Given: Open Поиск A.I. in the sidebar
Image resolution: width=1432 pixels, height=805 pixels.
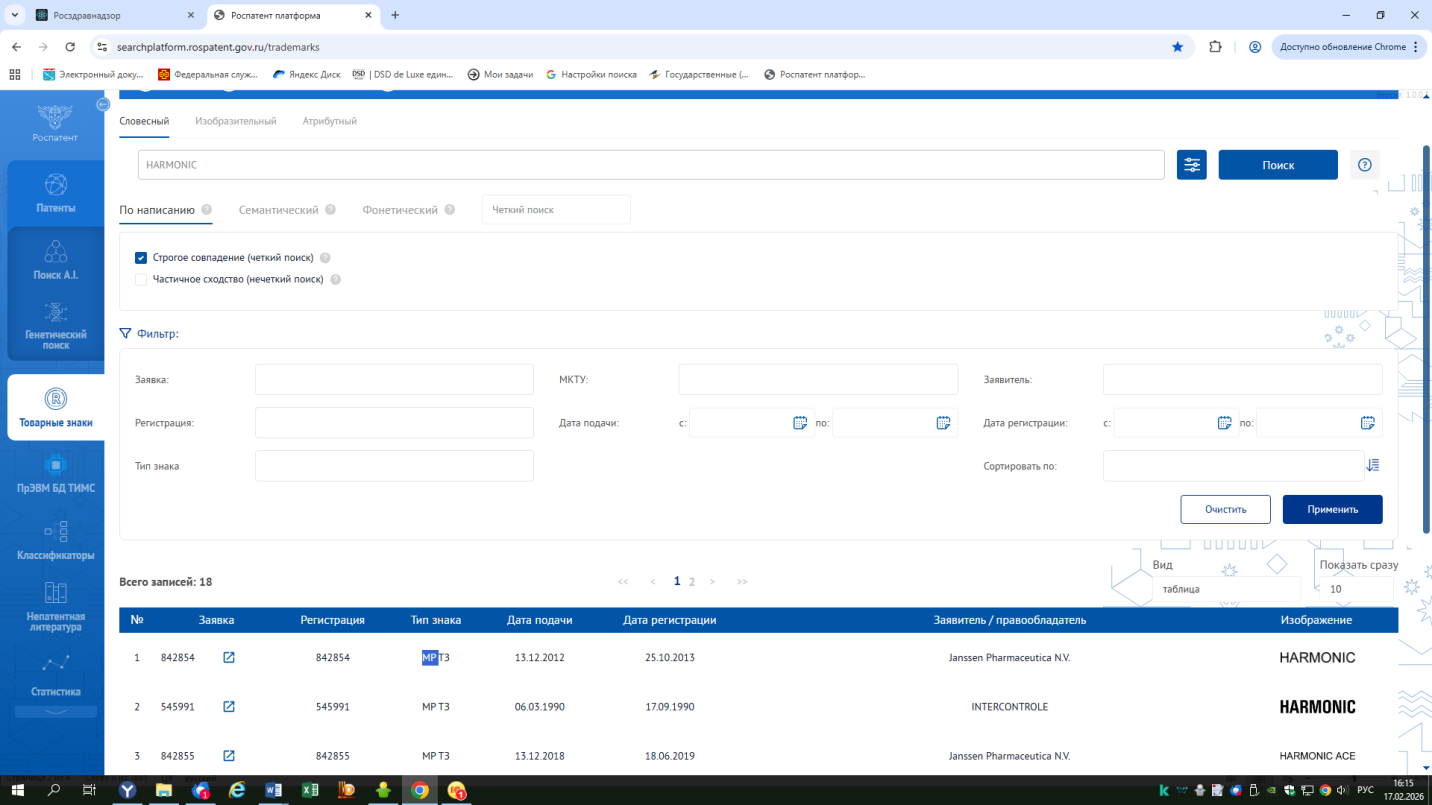Looking at the screenshot, I should pos(56,260).
